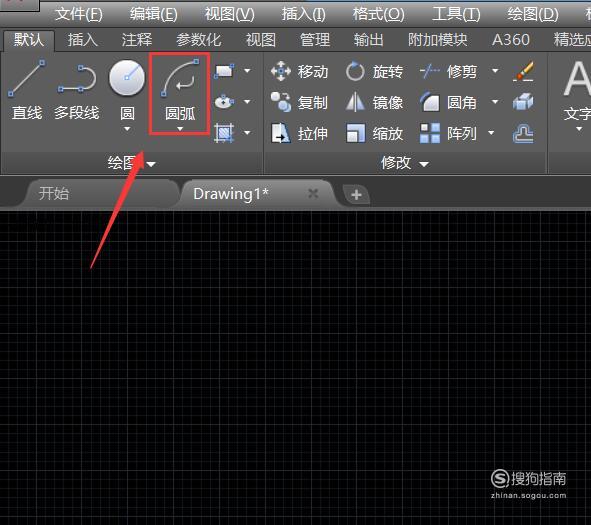
Task: Select the Arc (圆弧) tool
Action: 179,89
